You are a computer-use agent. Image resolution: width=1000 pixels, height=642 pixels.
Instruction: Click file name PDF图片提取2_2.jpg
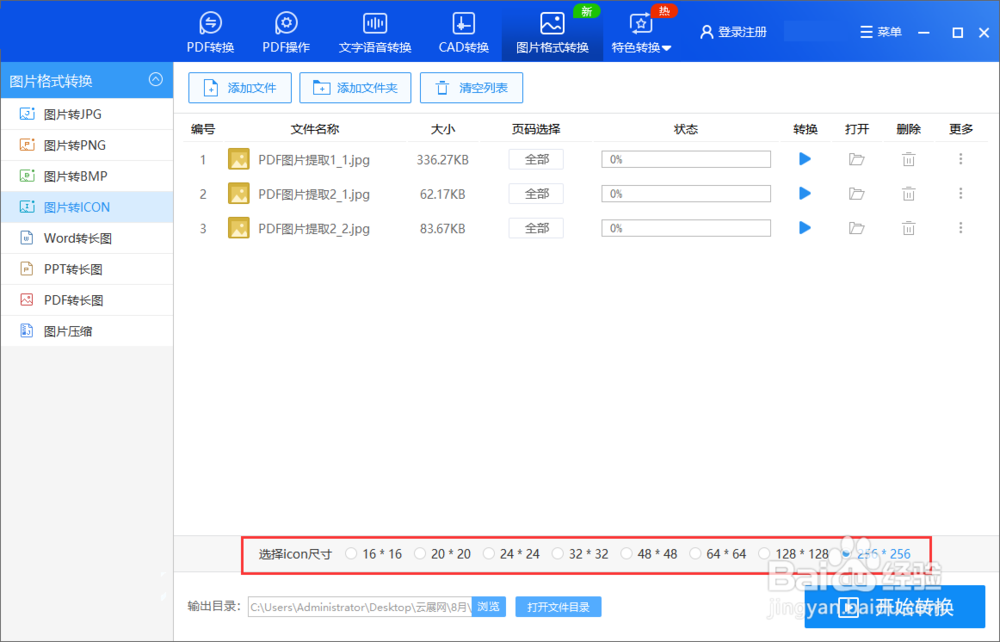pyautogui.click(x=314, y=228)
